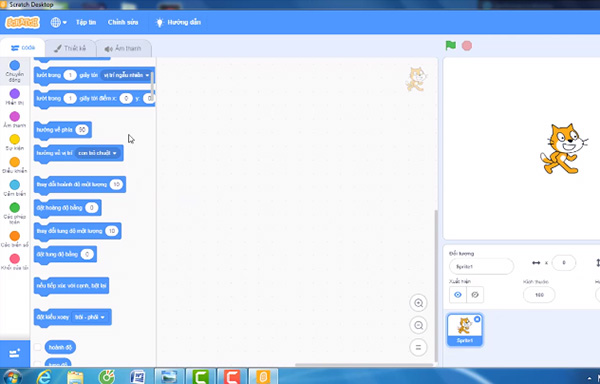Edit the sprite x position field

pyautogui.click(x=564, y=263)
